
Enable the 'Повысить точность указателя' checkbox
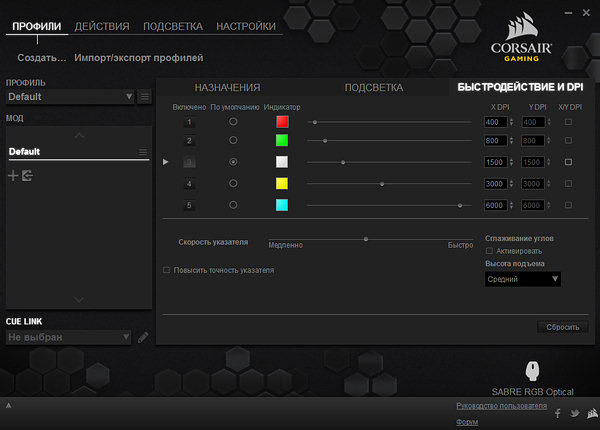[x=167, y=270]
